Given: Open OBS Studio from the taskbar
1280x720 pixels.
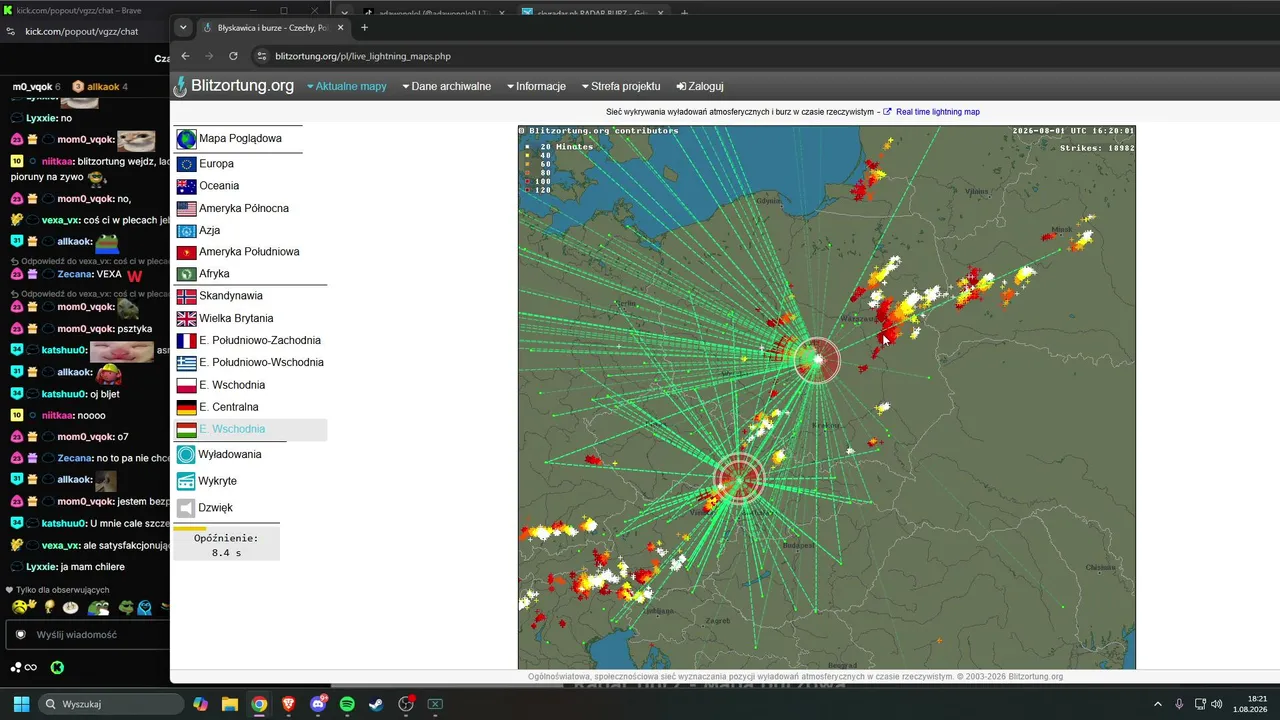Looking at the screenshot, I should point(406,704).
